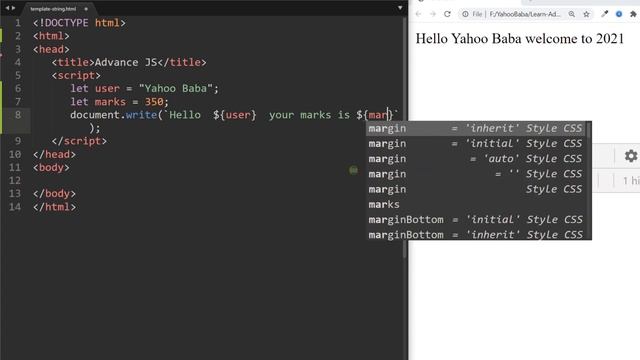Viewport: 640px width, 360px height.
Task: Focus the browser address bar URL
Action: [x=524, y=14]
